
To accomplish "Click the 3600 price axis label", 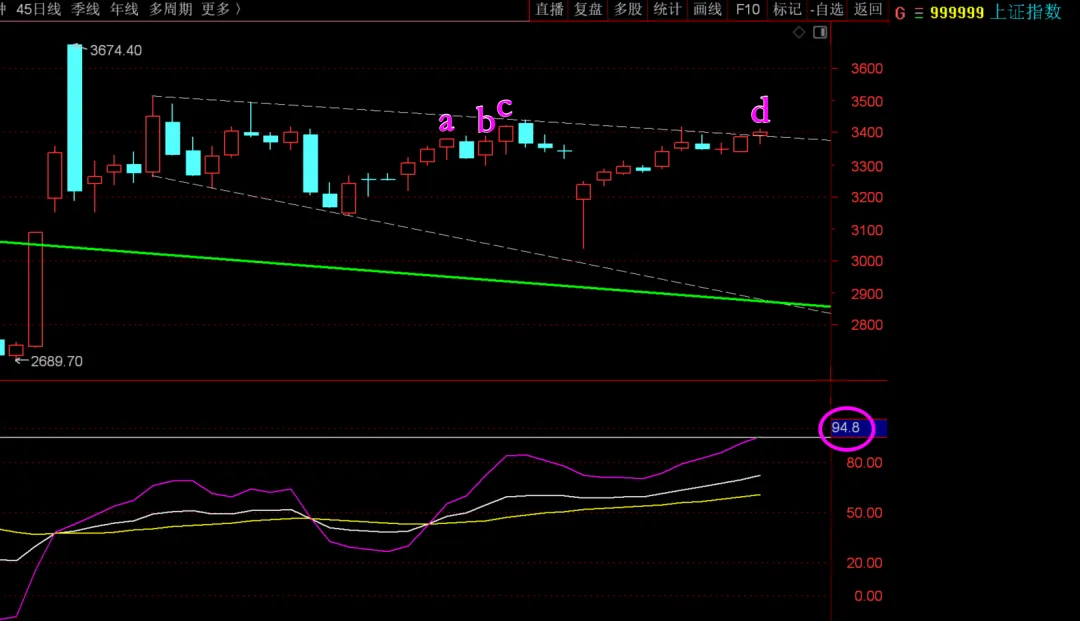I will click(866, 69).
